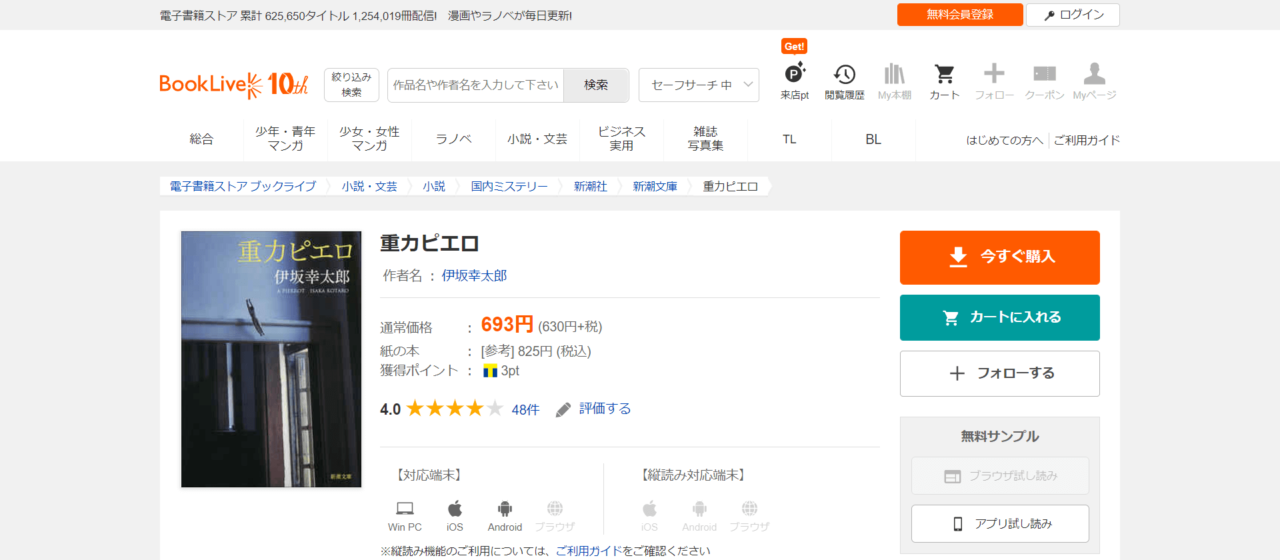Open the カート shopping cart icon
This screenshot has width=1280, height=560.
tap(944, 80)
